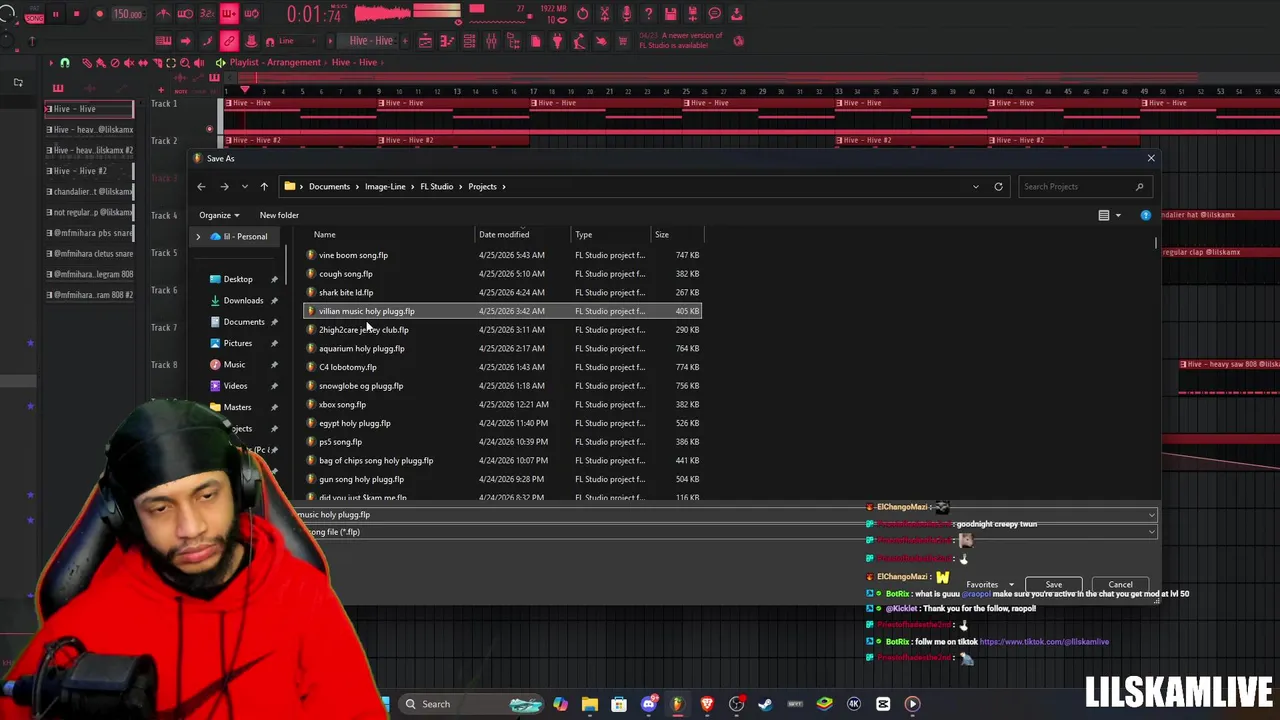Screen dimensions: 1280x720
Task: Toggle the 3.2.1 countdown before recording
Action: pos(207,14)
